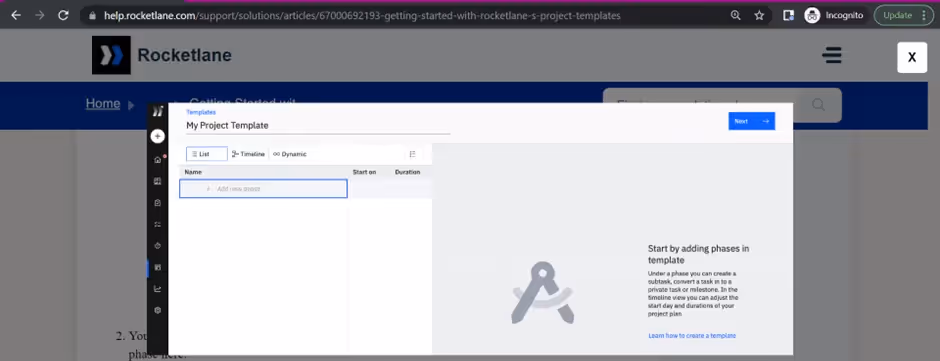
Task: Click the browser forward arrow
Action: 40,16
